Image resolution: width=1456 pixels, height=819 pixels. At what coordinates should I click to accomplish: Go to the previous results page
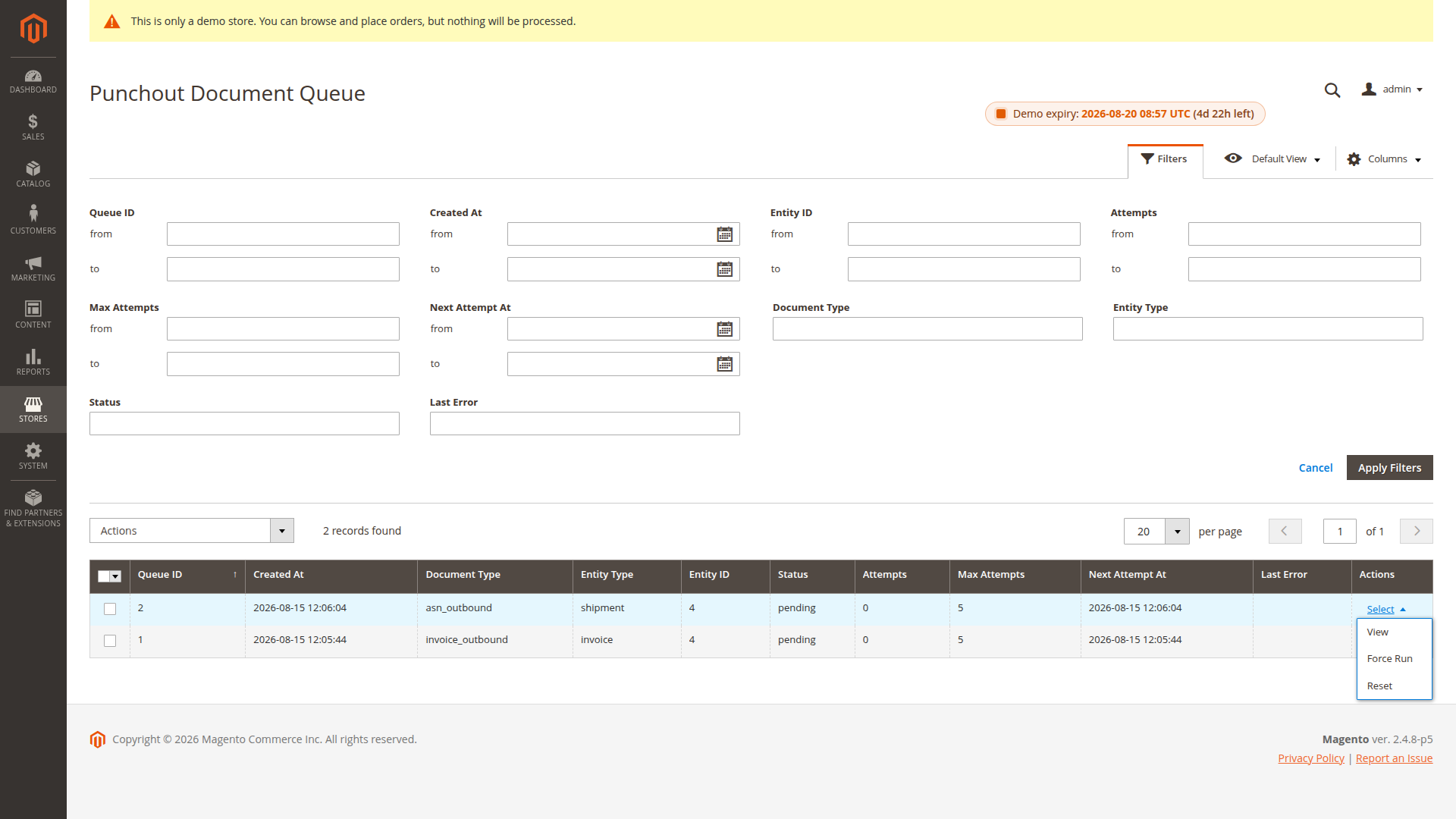coord(1285,531)
